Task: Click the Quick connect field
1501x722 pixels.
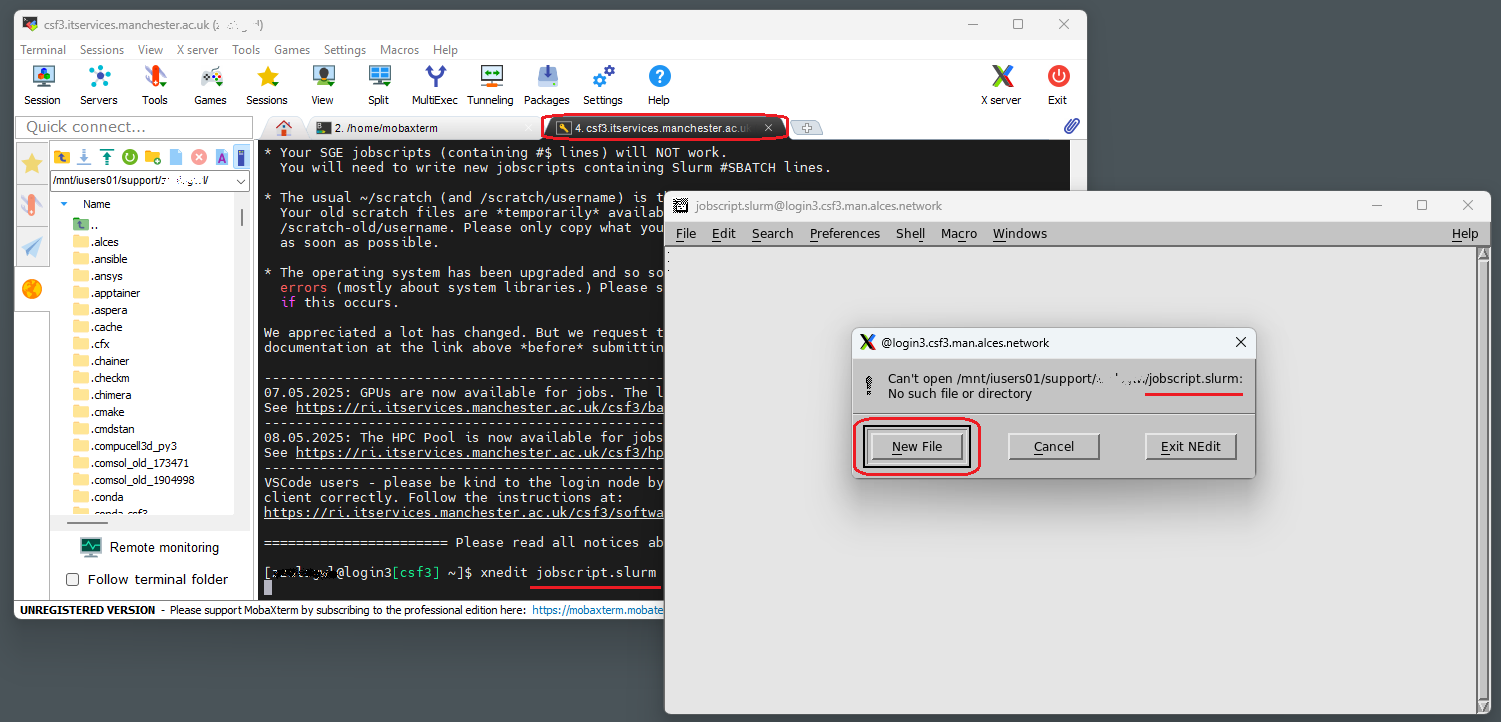Action: pos(134,127)
